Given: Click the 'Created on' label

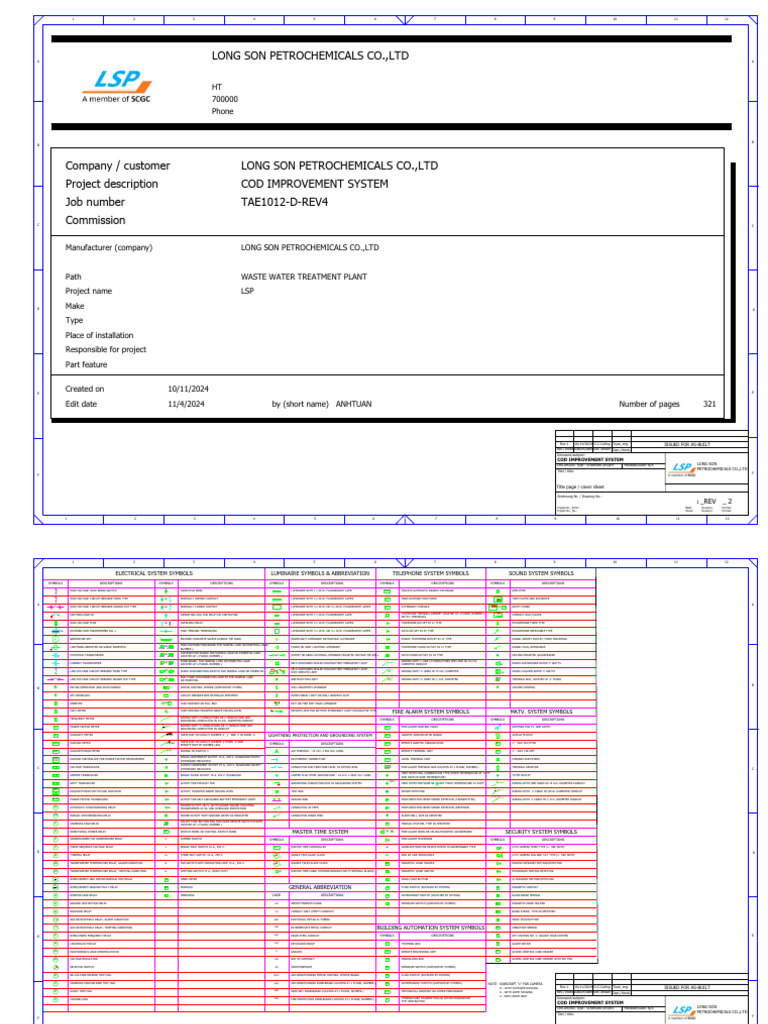Looking at the screenshot, I should point(85,389).
